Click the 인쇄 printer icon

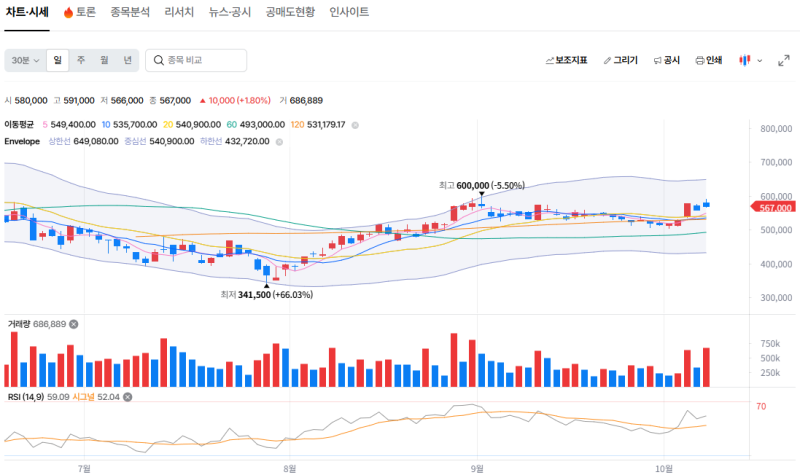(699, 61)
